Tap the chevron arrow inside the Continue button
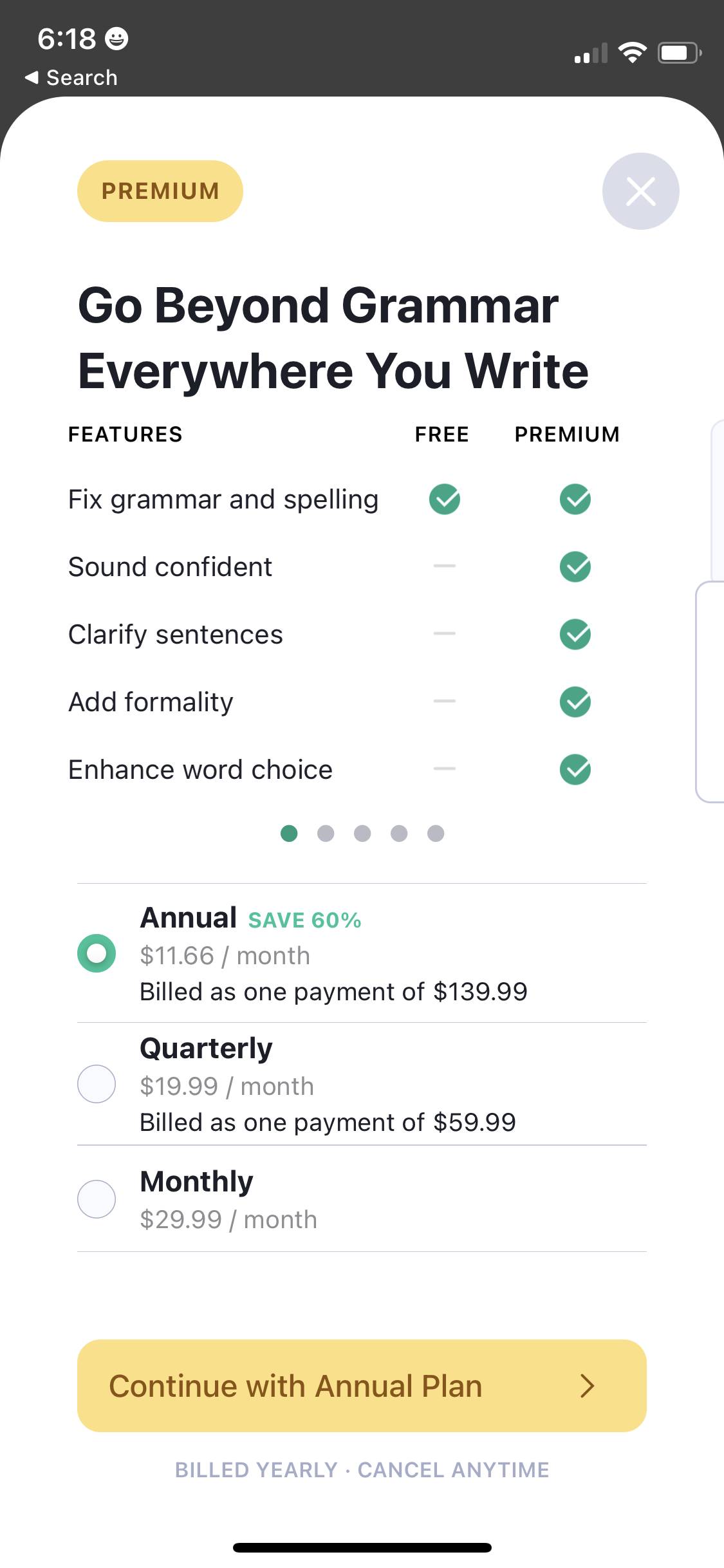The height and width of the screenshot is (1568, 724). coord(589,1386)
